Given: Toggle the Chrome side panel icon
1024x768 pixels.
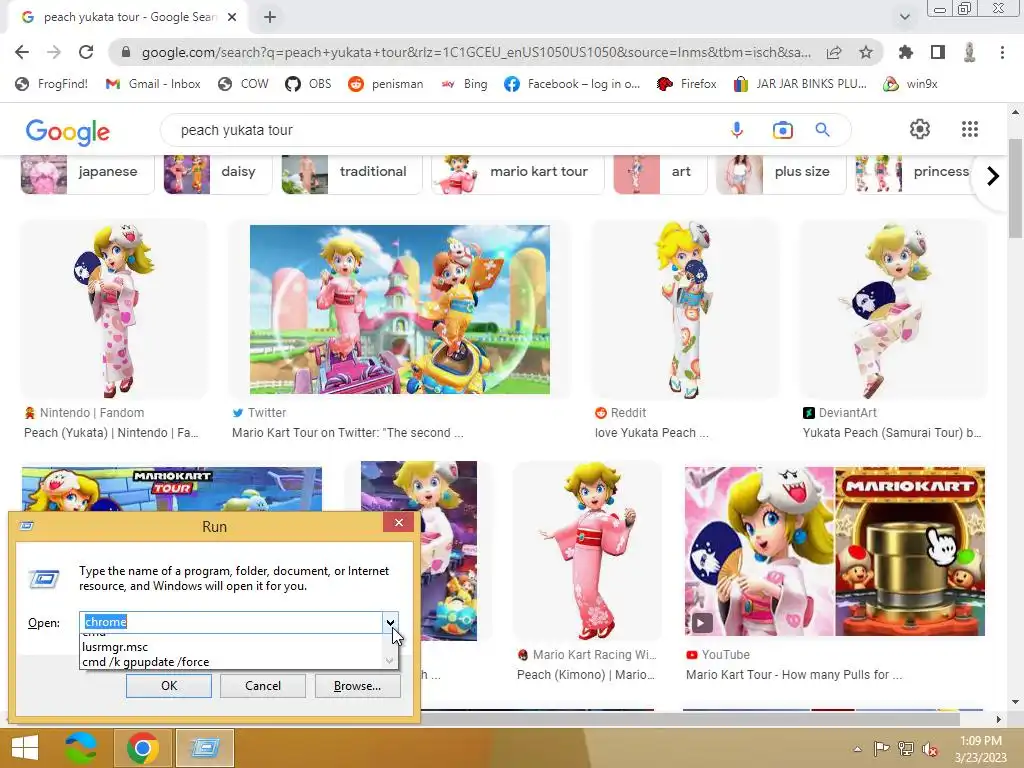Looking at the screenshot, I should tap(938, 52).
